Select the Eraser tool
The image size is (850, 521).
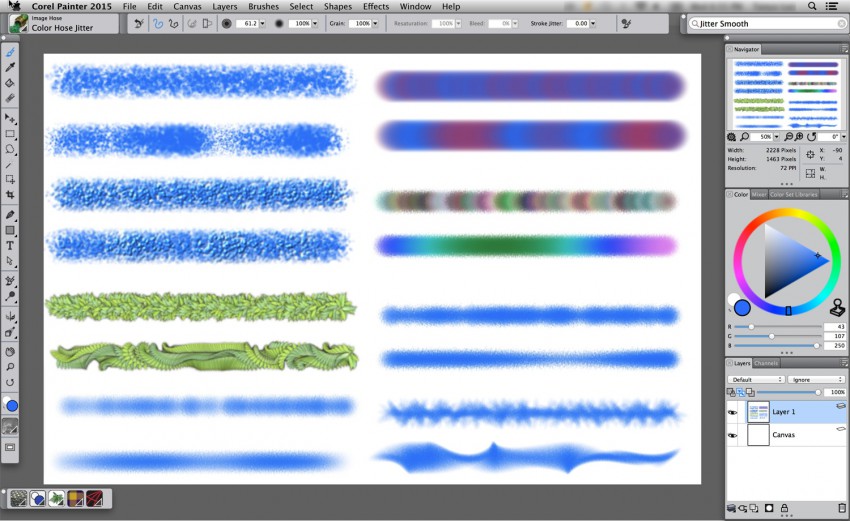click(10, 98)
